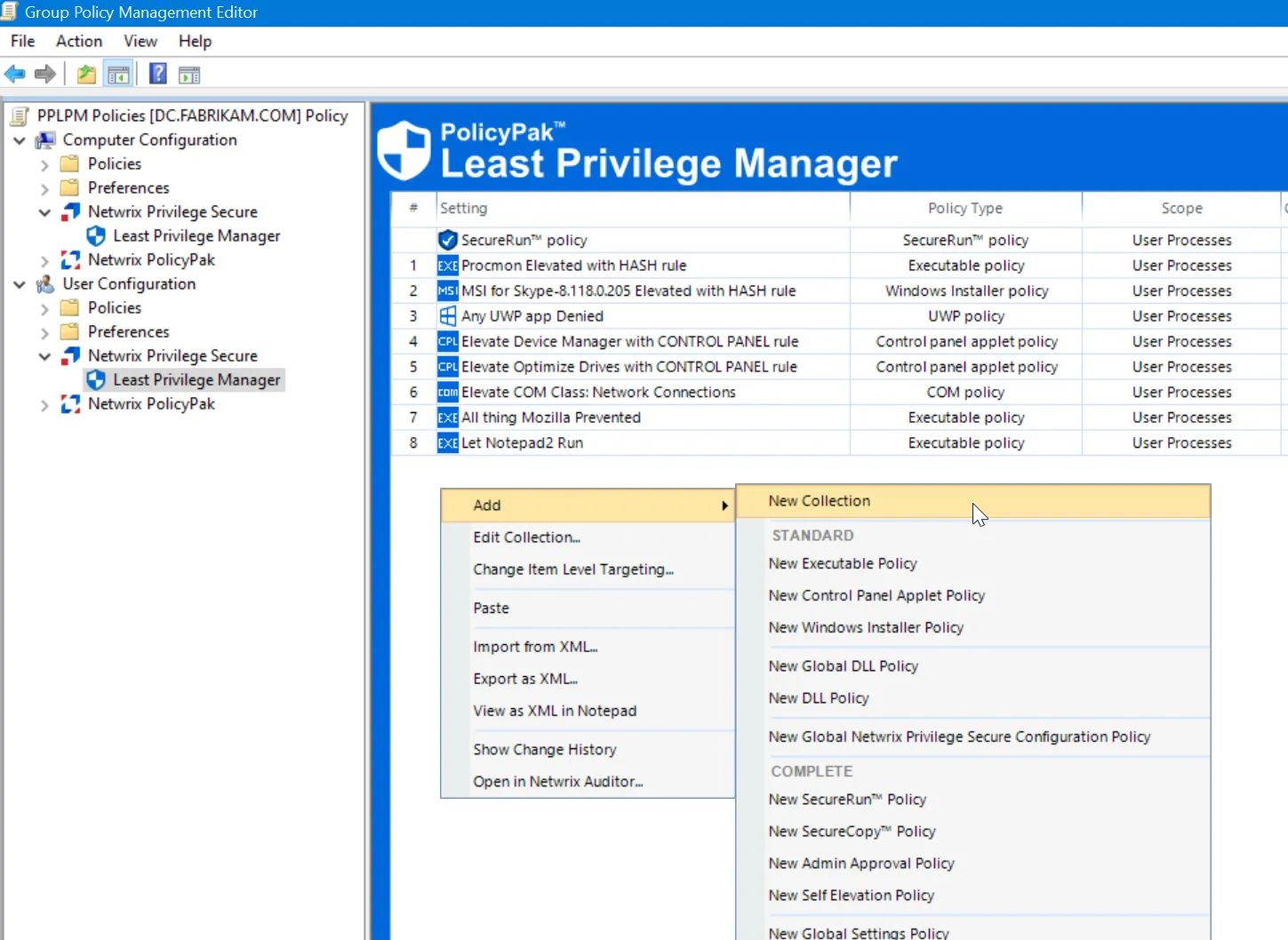Click the show/hide action pane toolbar icon
Viewport: 1288px width, 940px height.
pyautogui.click(x=189, y=74)
